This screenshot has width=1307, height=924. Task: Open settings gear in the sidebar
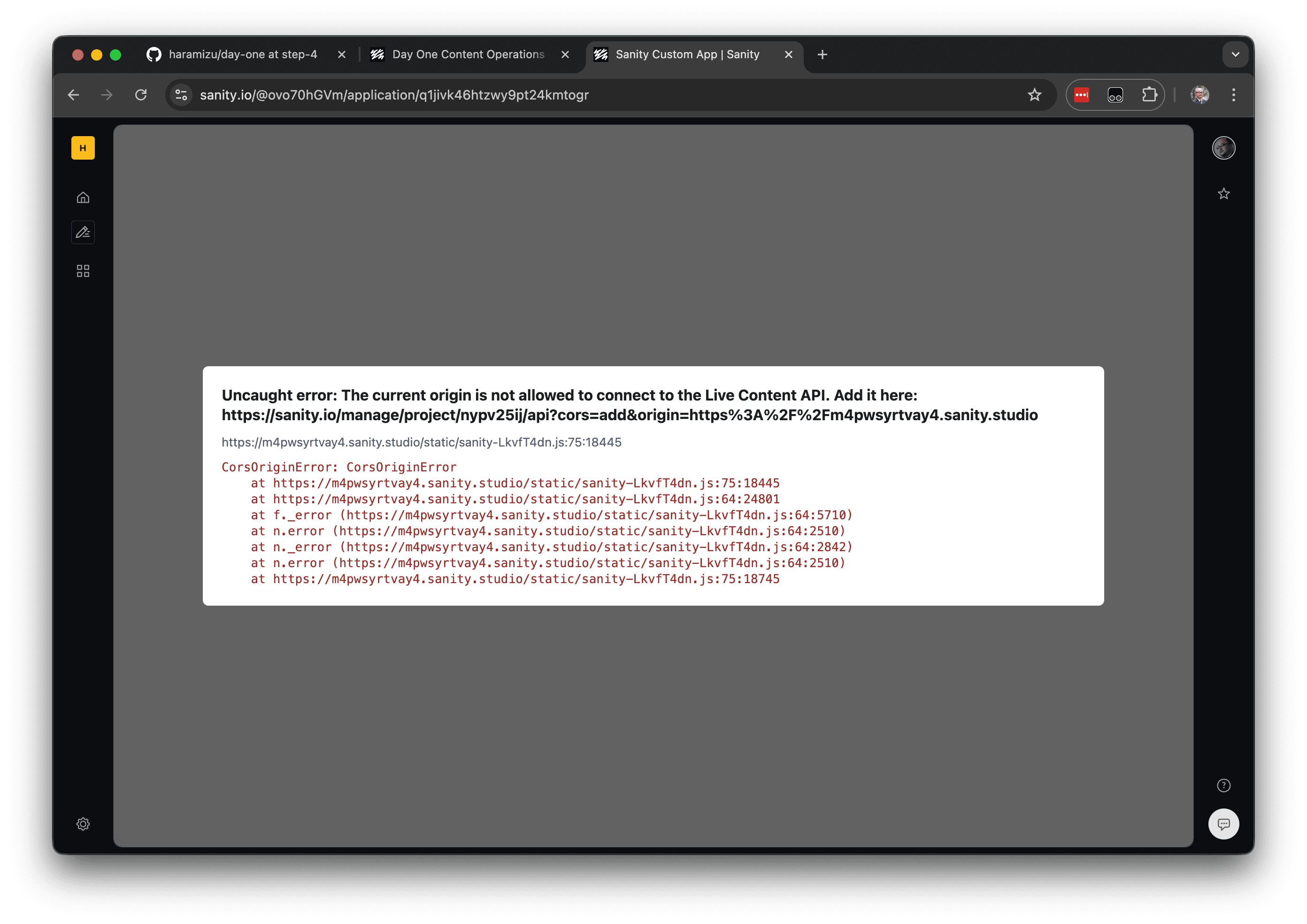83,824
